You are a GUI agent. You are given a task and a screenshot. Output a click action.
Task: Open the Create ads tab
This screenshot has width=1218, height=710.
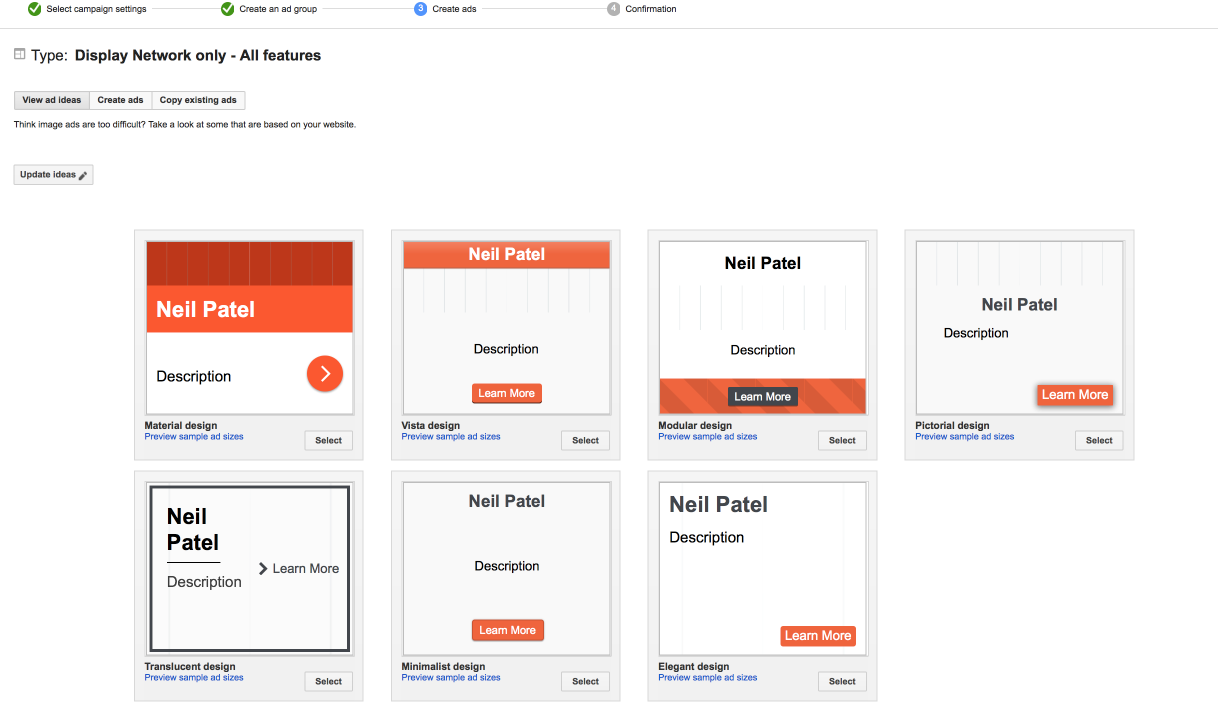coord(120,100)
